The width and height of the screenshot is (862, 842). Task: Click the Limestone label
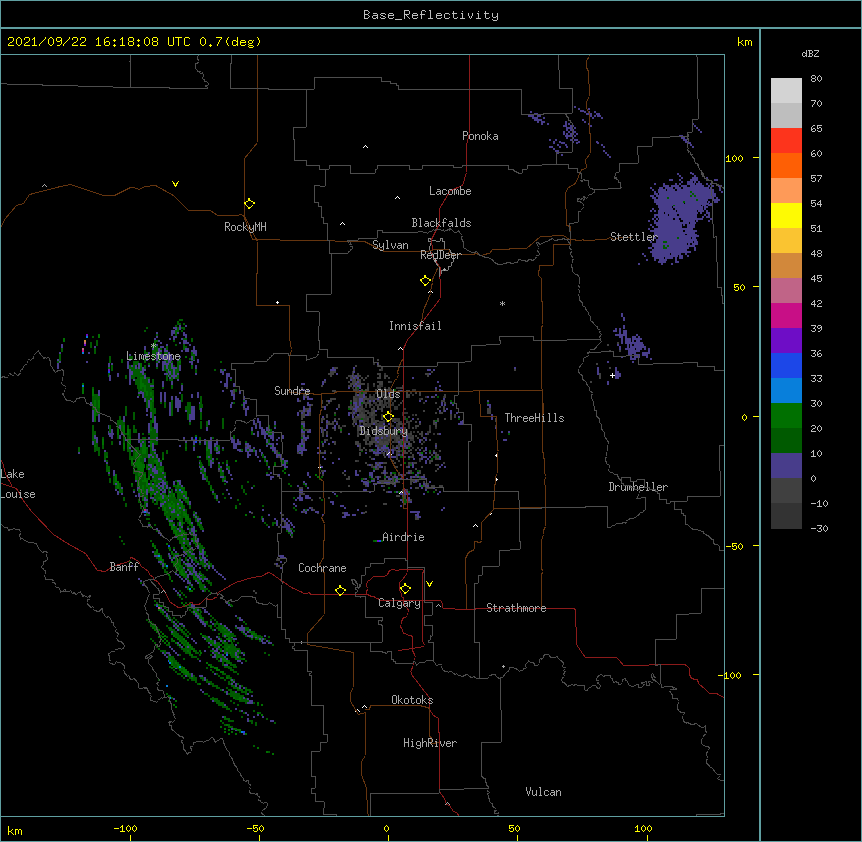[x=153, y=356]
